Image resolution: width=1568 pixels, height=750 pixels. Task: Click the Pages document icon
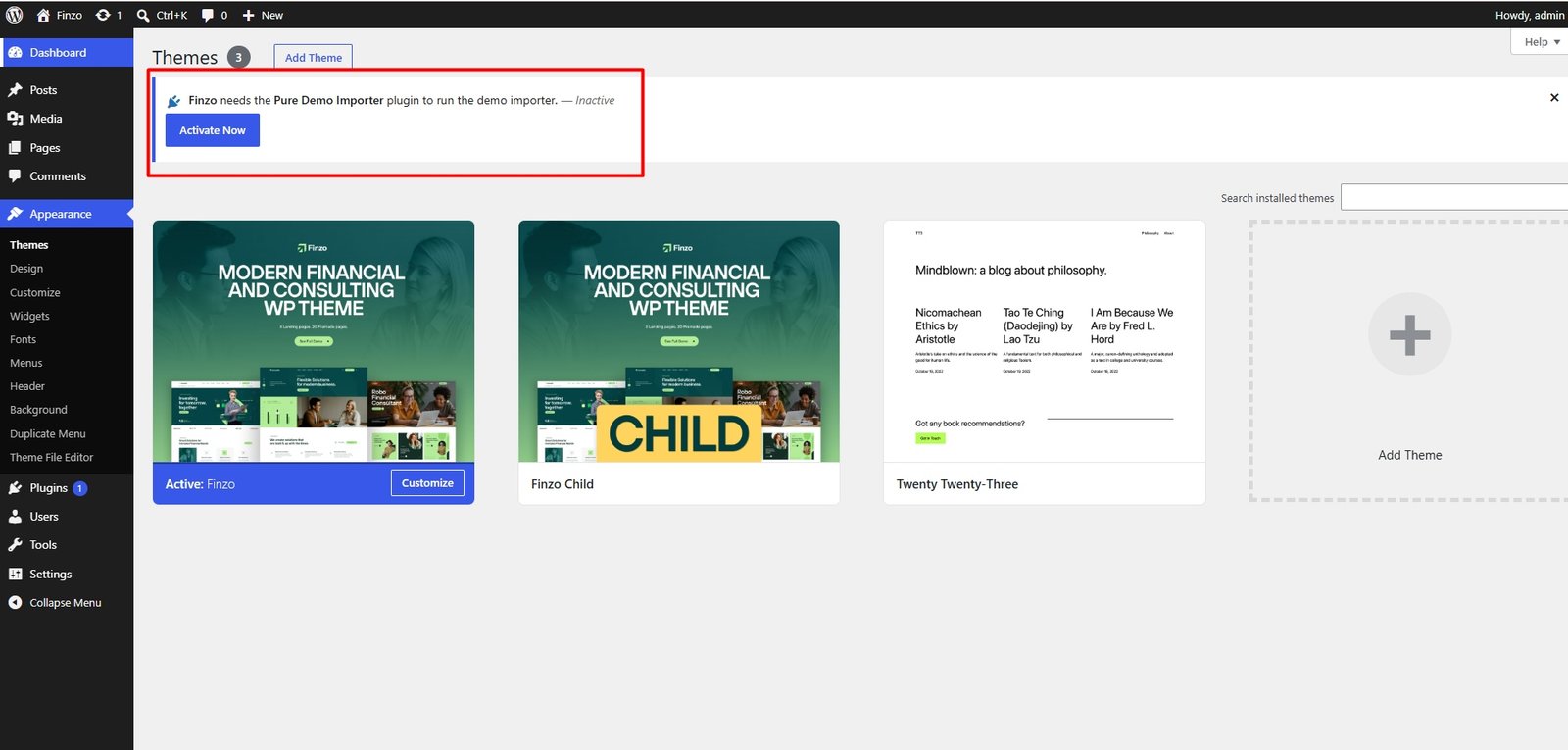click(x=15, y=148)
